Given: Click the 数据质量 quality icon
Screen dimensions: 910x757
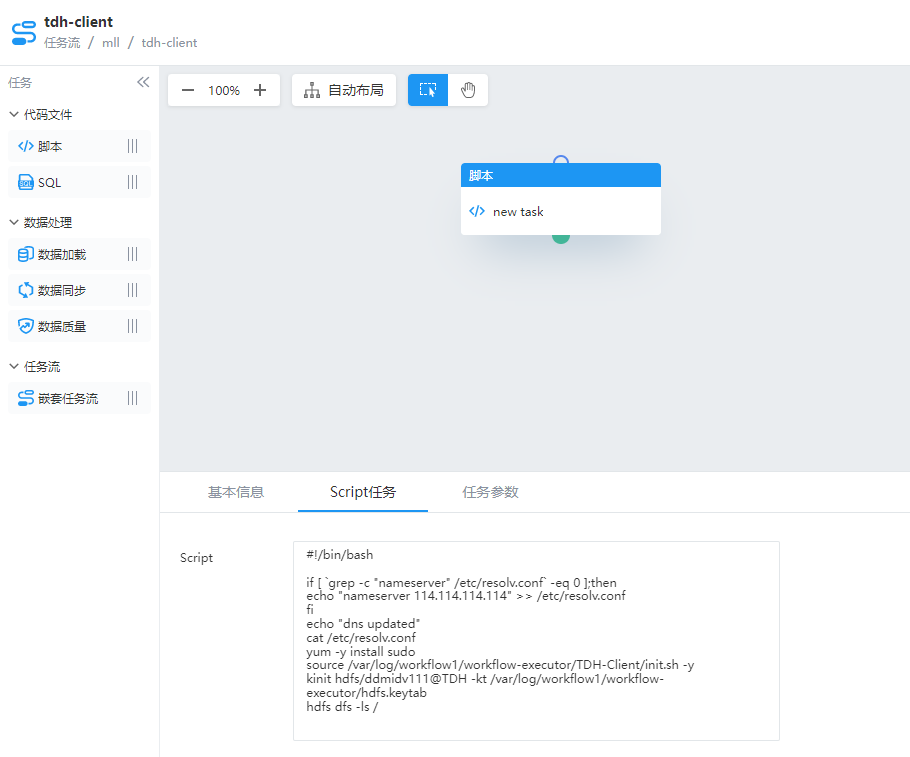Looking at the screenshot, I should pyautogui.click(x=26, y=326).
